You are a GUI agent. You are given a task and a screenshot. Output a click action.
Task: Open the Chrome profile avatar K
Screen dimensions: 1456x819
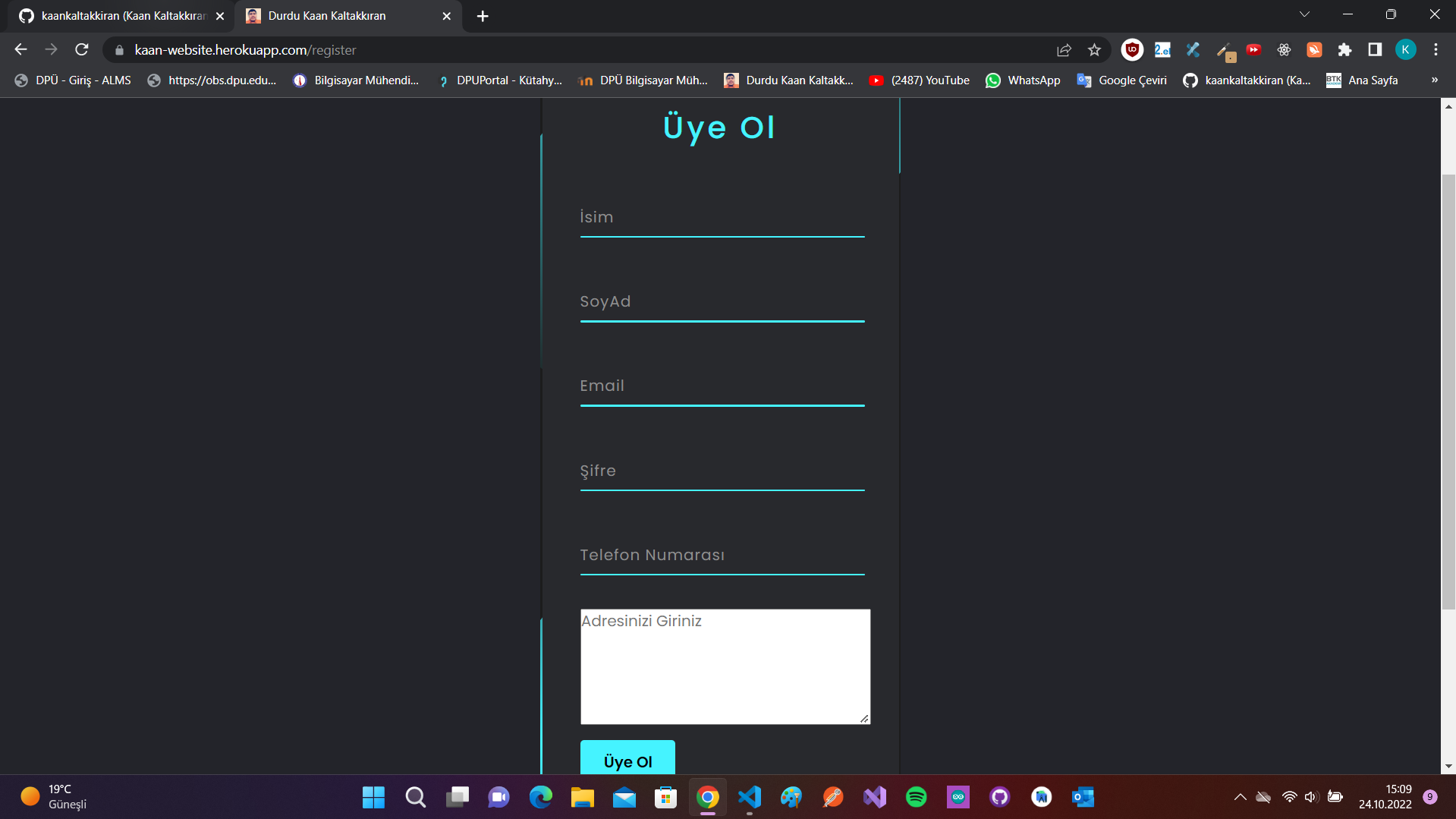click(1406, 49)
